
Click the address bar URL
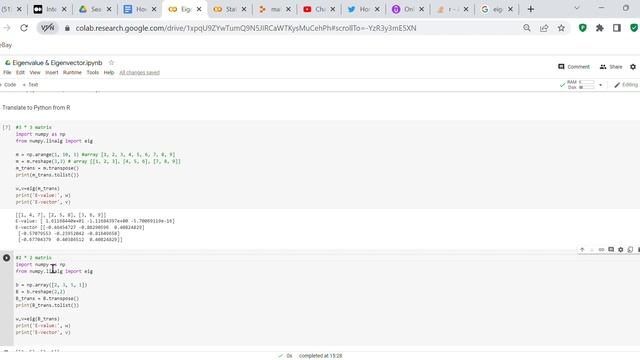246,28
